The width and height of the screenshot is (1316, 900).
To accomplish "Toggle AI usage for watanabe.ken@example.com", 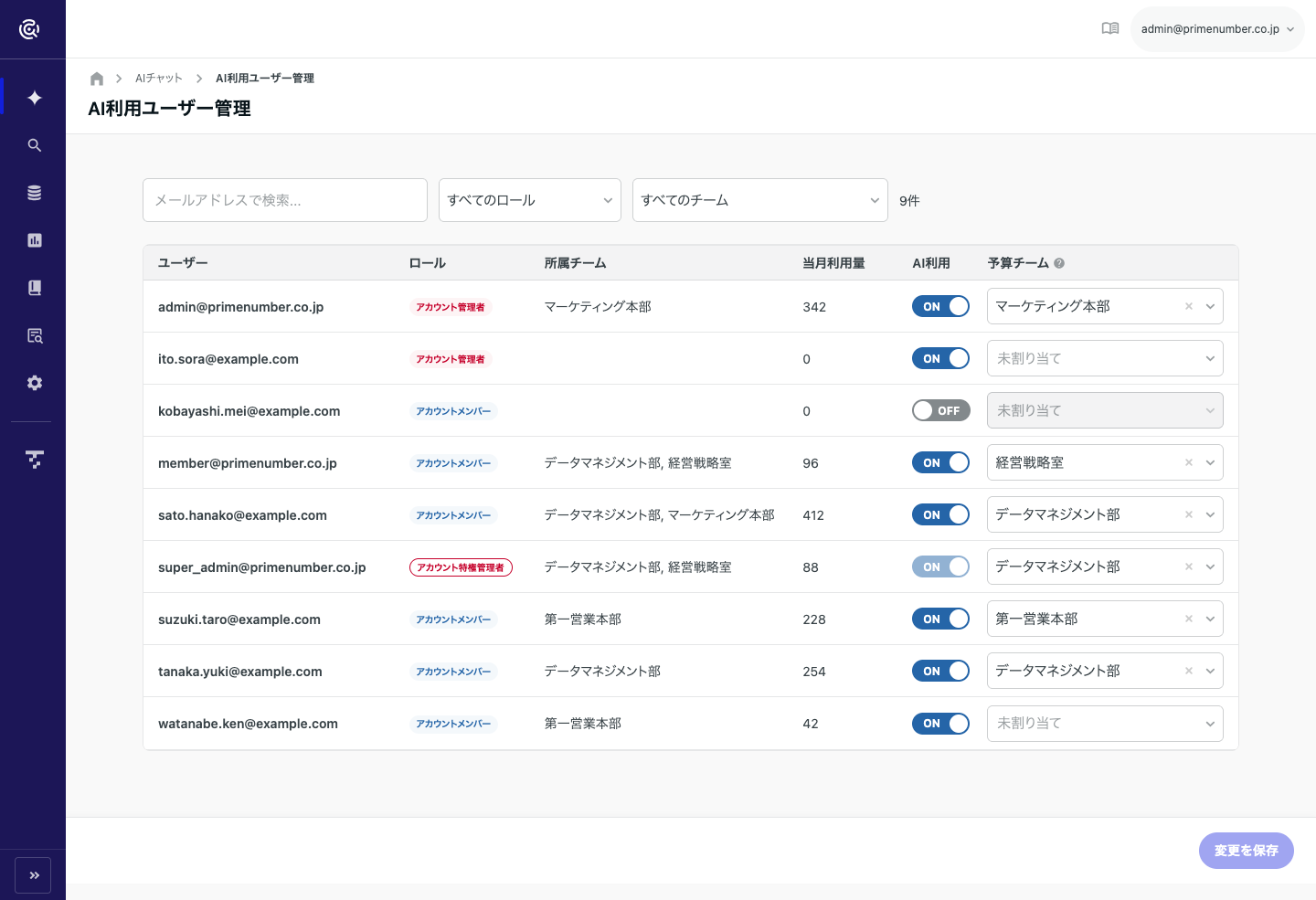I will coord(940,723).
